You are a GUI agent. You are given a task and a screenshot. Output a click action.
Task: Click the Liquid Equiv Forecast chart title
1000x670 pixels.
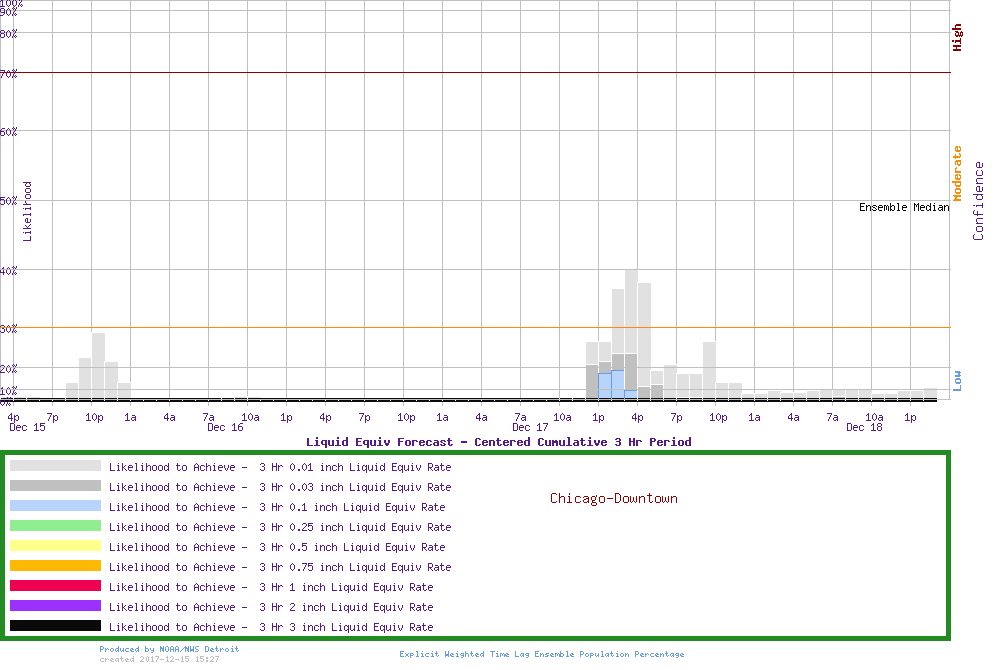click(x=498, y=442)
